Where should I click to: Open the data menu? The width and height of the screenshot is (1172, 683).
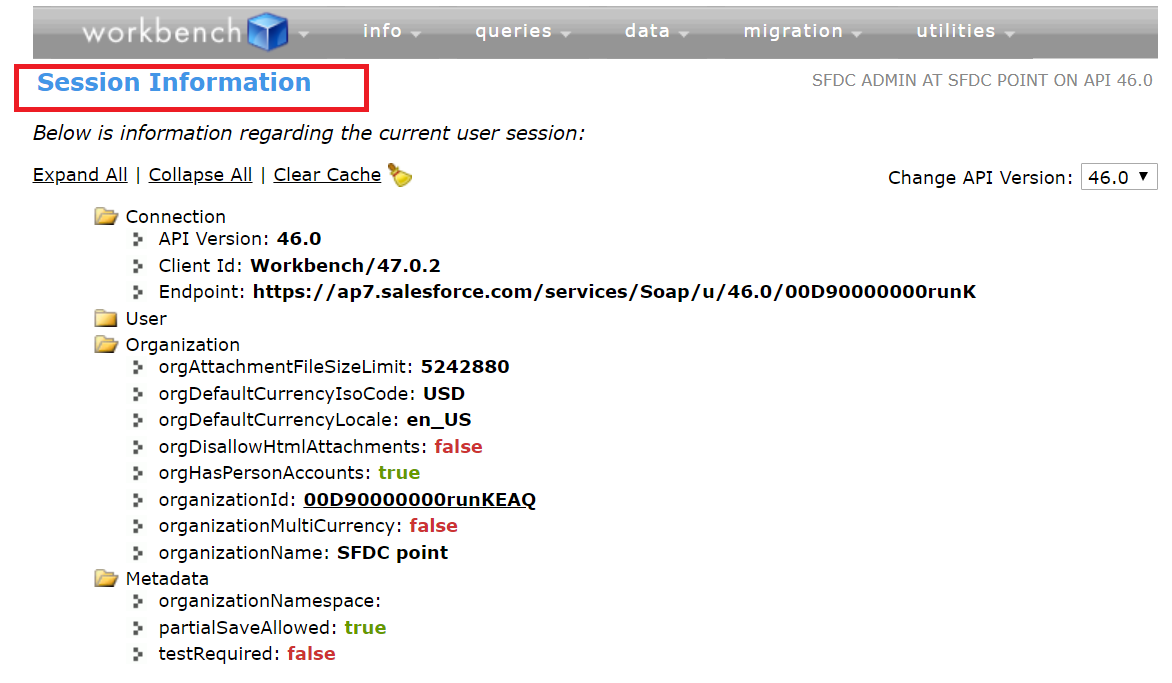(x=656, y=31)
